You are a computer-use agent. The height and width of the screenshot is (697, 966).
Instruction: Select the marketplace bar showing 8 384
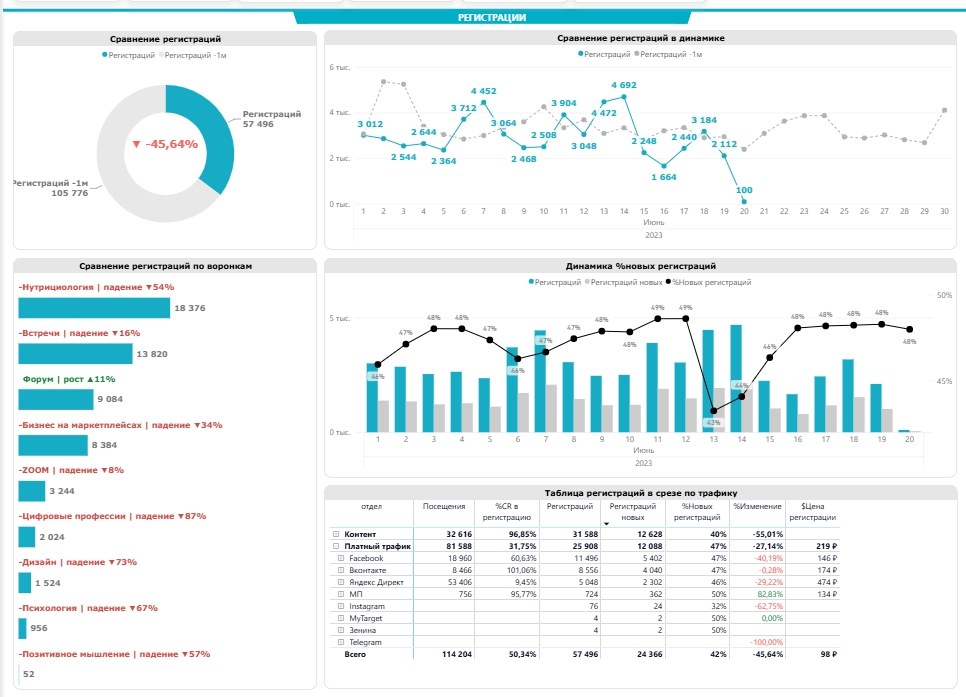pos(53,445)
